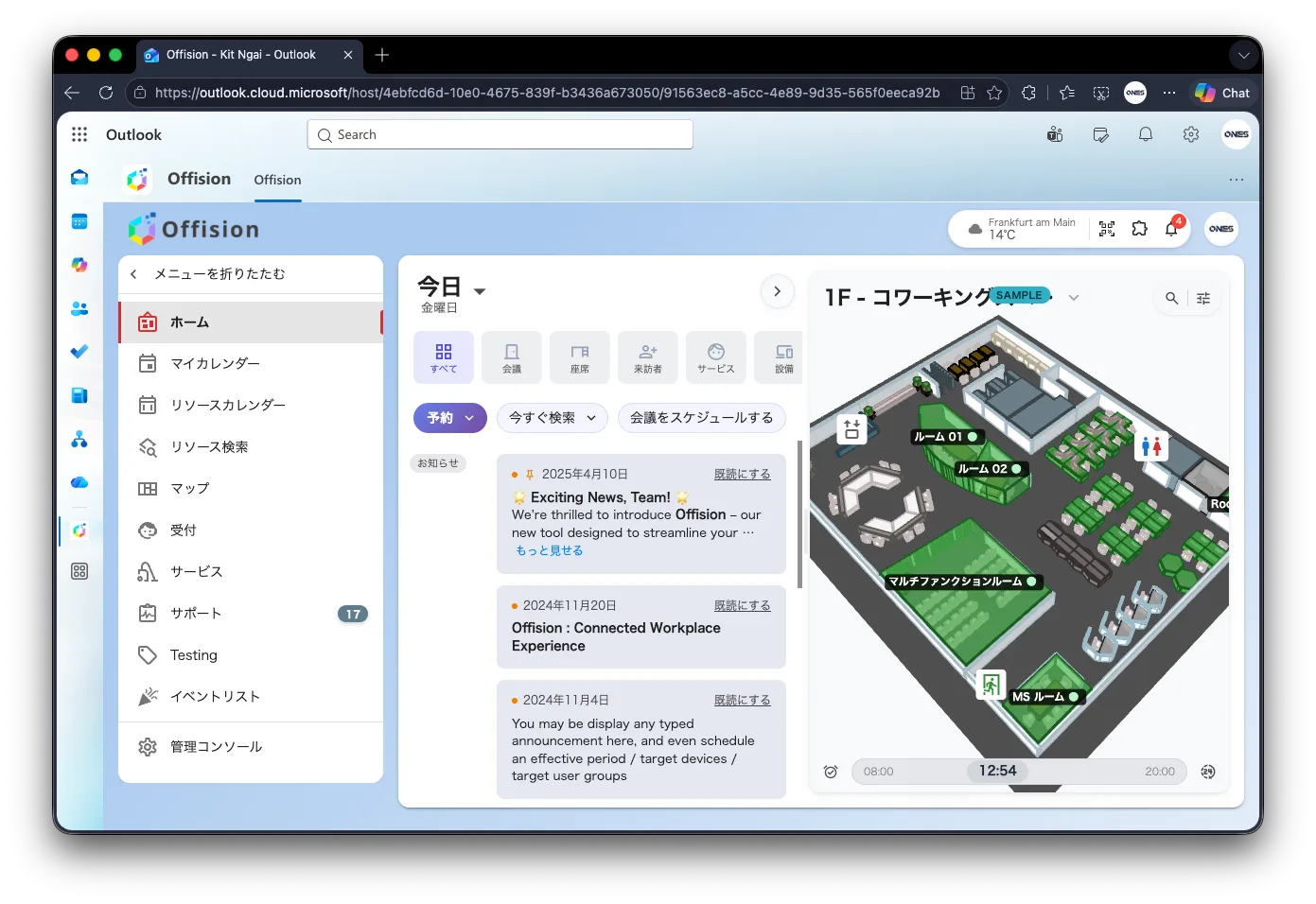Screen dimensions: 1316x904
Task: Open Mail from the Outlook left rail
Action: tap(79, 177)
